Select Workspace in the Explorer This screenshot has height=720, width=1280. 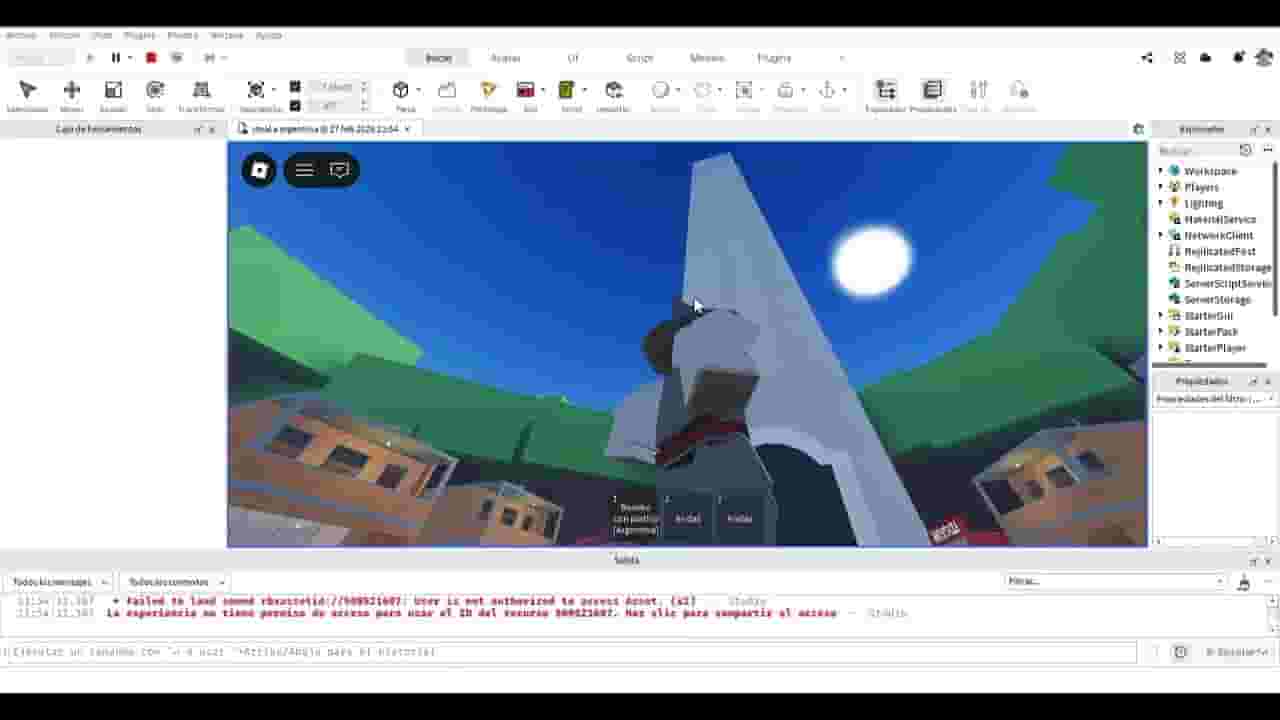[1210, 171]
